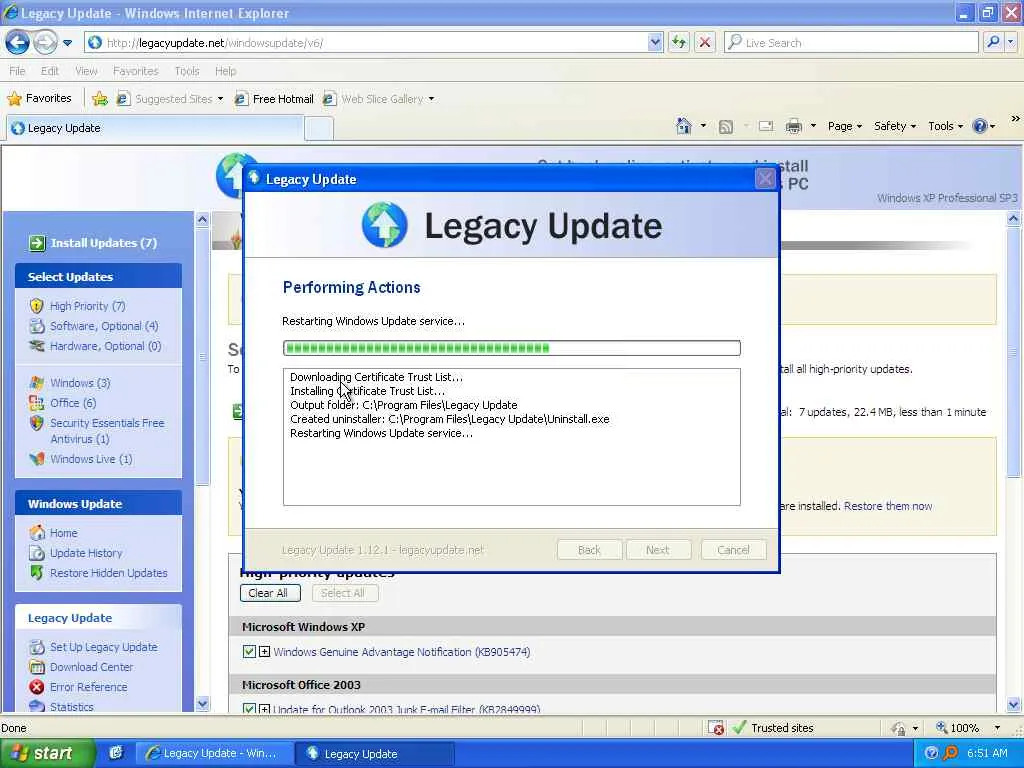Open the recent pages dropdown arrow
This screenshot has width=1024, height=768.
coord(67,43)
